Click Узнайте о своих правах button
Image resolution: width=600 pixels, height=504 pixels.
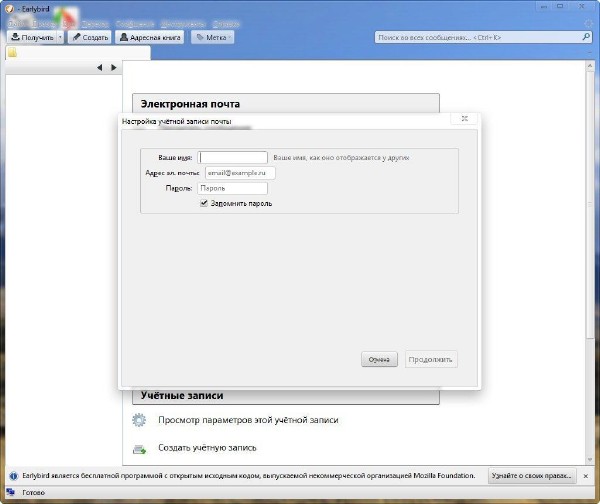pyautogui.click(x=532, y=475)
